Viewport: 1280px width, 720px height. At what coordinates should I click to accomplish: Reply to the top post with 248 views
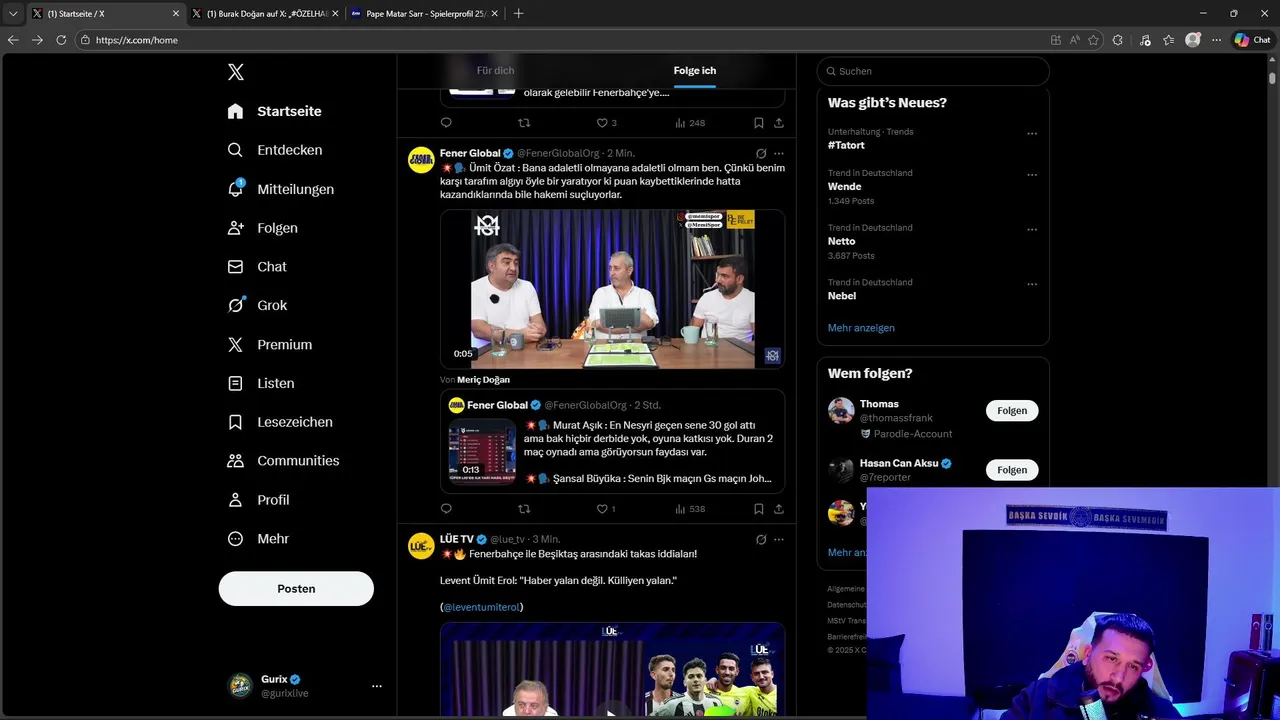446,123
